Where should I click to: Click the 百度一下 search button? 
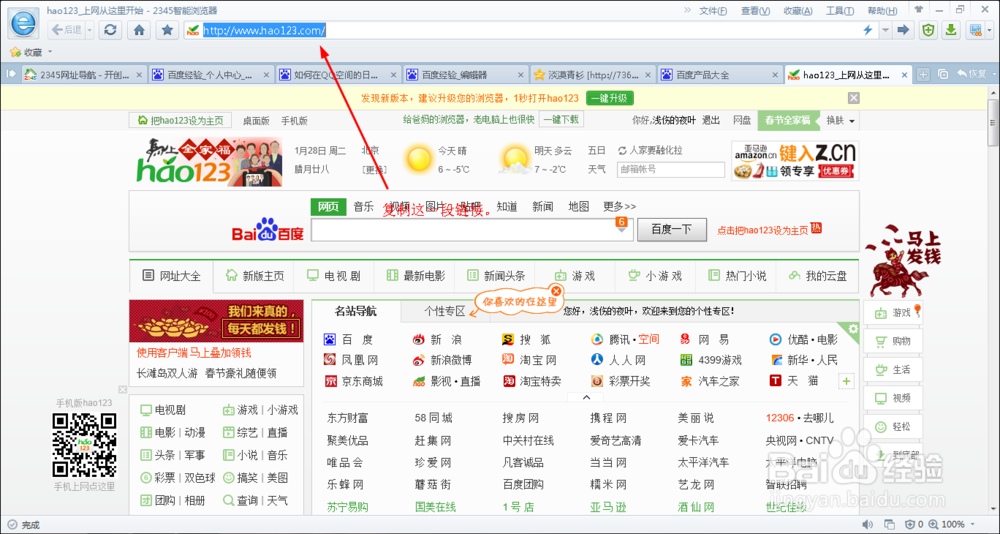pos(672,230)
